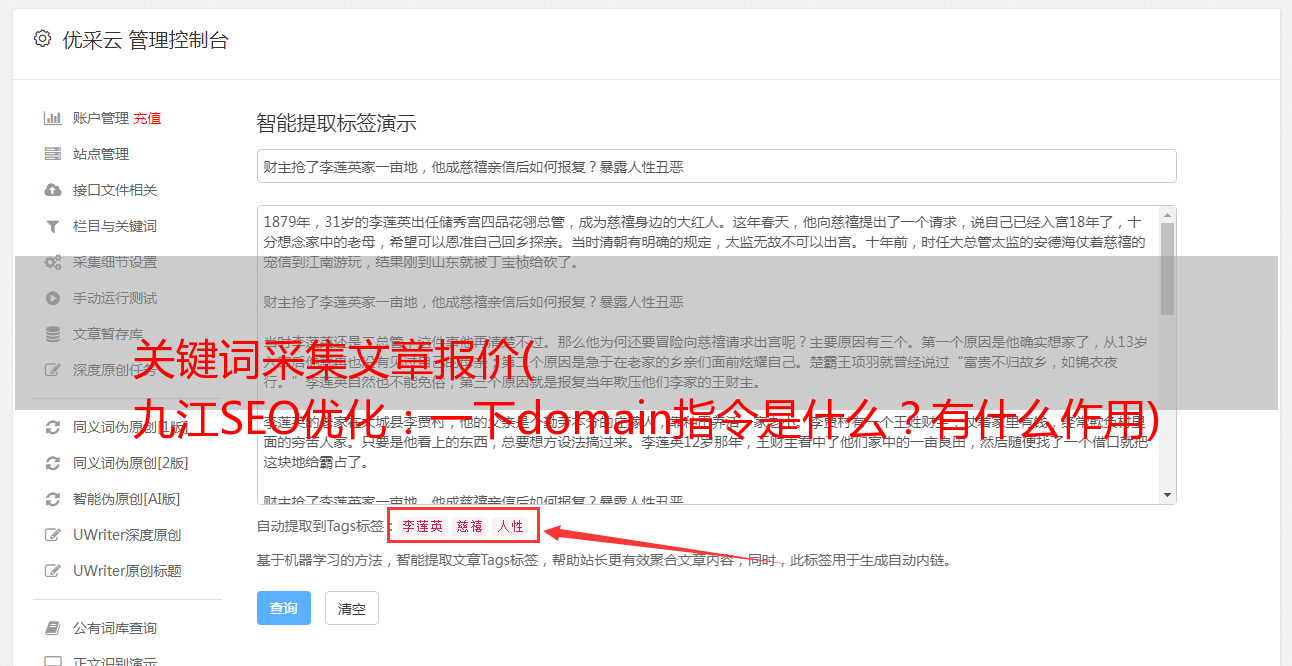Viewport: 1292px width, 666px height.
Task: Open 账户管理 bar chart icon
Action: [x=53, y=118]
